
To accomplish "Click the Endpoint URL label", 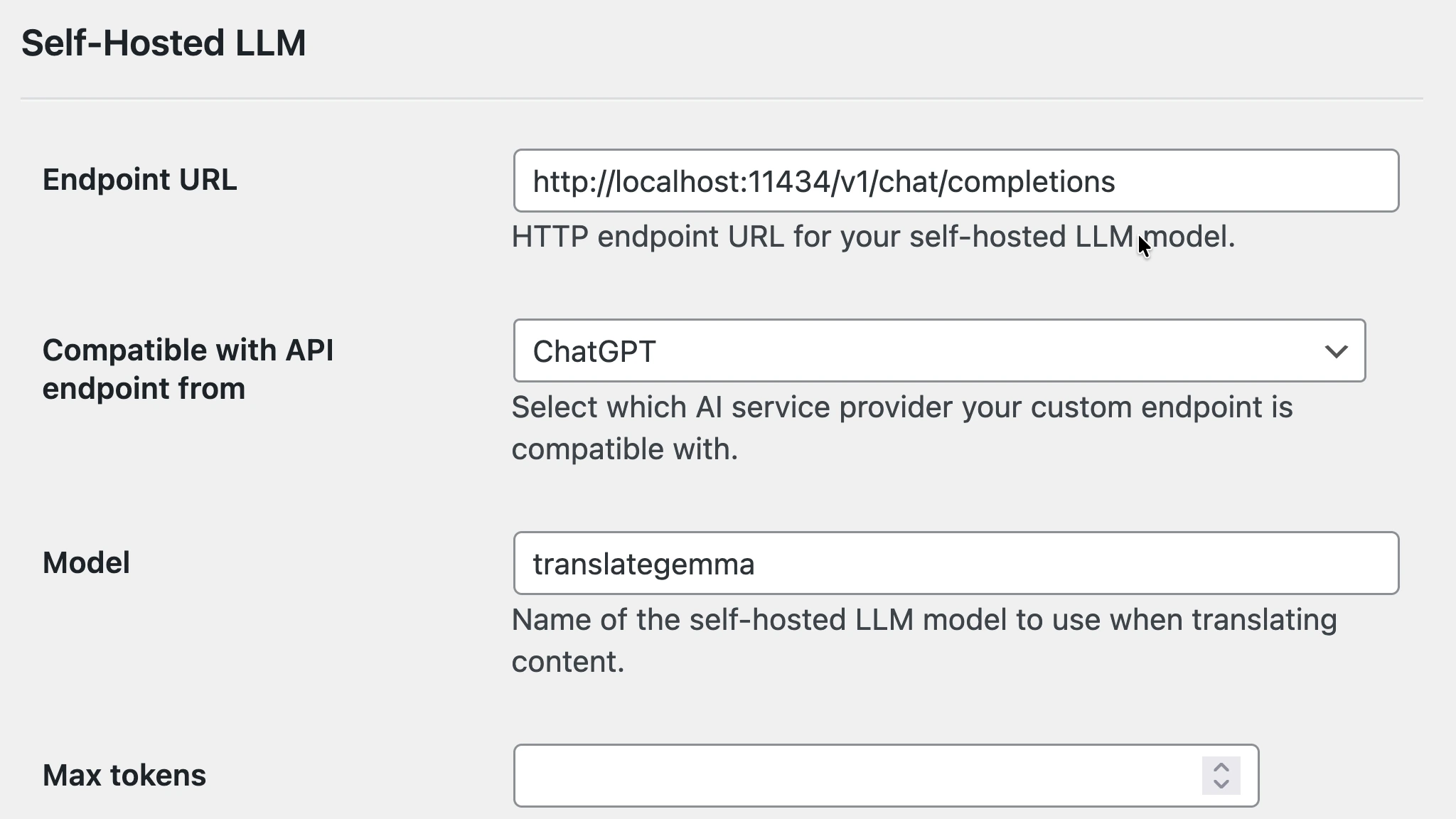I will pyautogui.click(x=140, y=179).
